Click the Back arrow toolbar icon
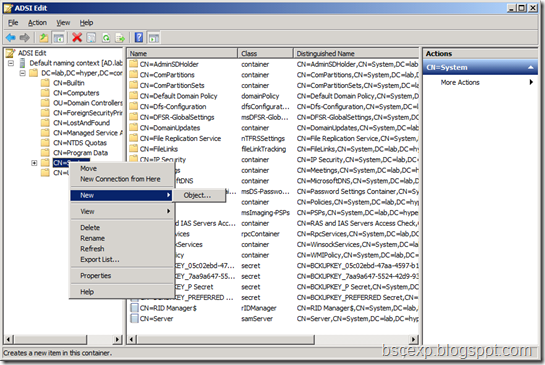Screen dimensions: 545x365 [x=10, y=37]
